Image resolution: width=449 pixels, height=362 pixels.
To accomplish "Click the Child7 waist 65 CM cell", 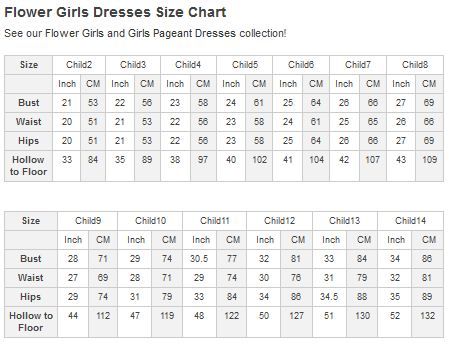I will (x=373, y=122).
